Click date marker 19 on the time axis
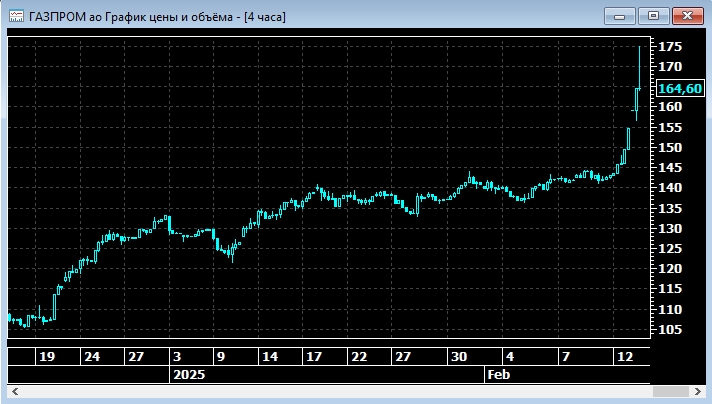The height and width of the screenshot is (404, 712). pos(45,356)
